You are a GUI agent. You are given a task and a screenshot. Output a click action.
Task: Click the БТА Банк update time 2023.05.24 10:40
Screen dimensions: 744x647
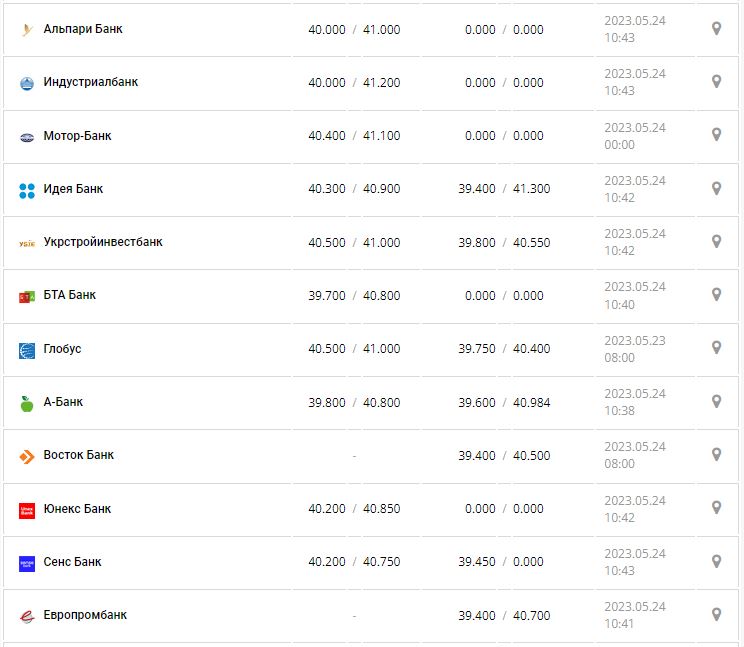click(x=634, y=295)
